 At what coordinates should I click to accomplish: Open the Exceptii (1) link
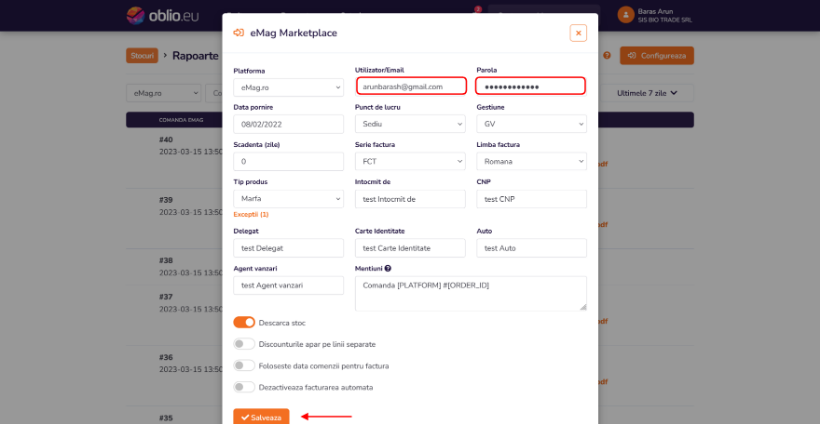click(x=251, y=214)
